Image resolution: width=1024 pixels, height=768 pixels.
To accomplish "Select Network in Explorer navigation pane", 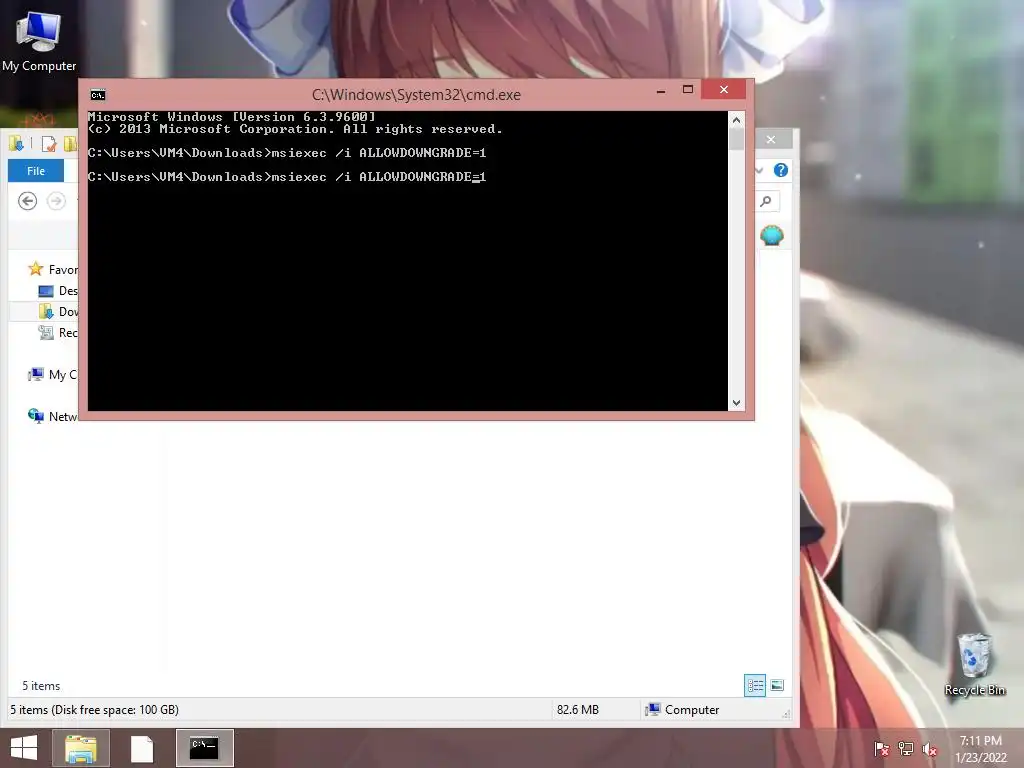I will 52,416.
